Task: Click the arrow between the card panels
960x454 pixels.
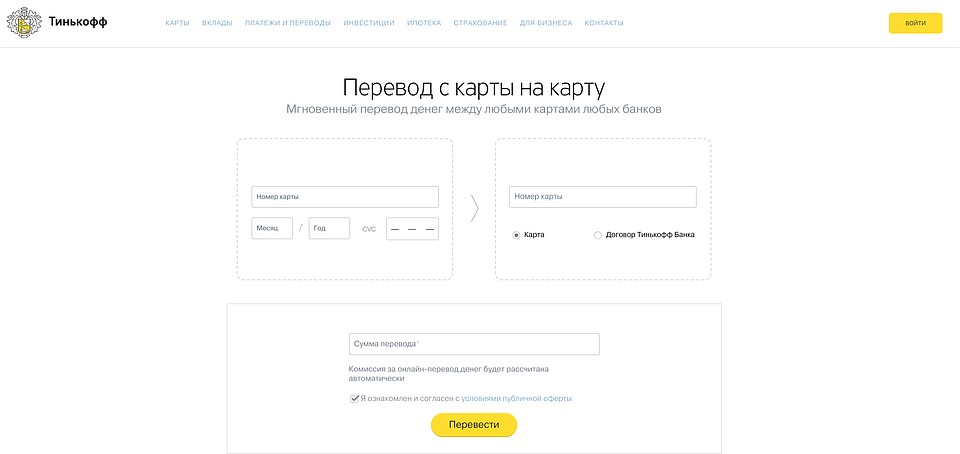Action: pos(474,208)
